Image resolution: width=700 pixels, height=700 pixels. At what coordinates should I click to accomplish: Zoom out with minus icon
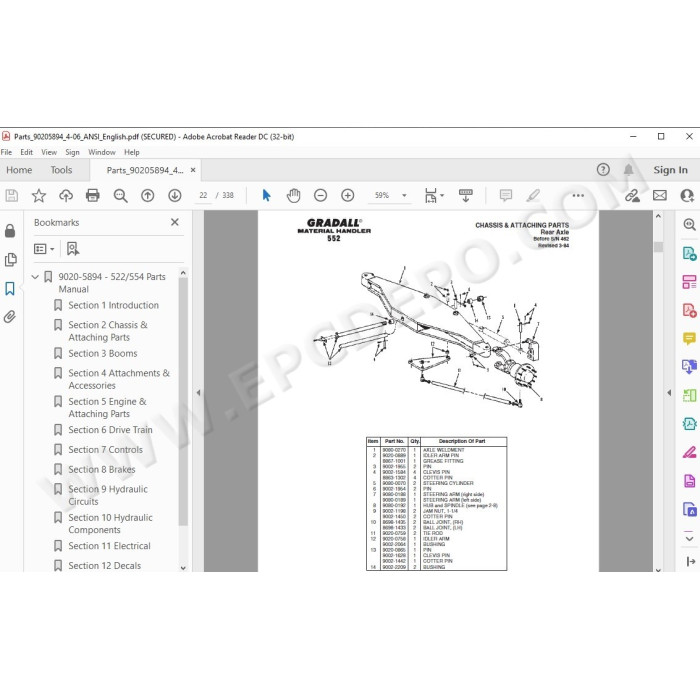(321, 196)
